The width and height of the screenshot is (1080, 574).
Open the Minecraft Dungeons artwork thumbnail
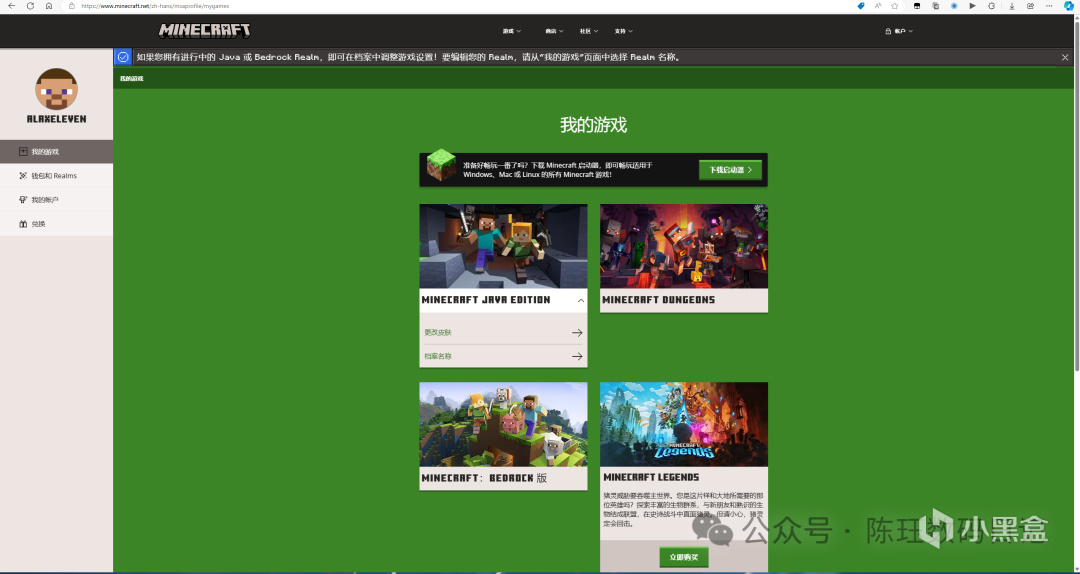click(x=684, y=246)
